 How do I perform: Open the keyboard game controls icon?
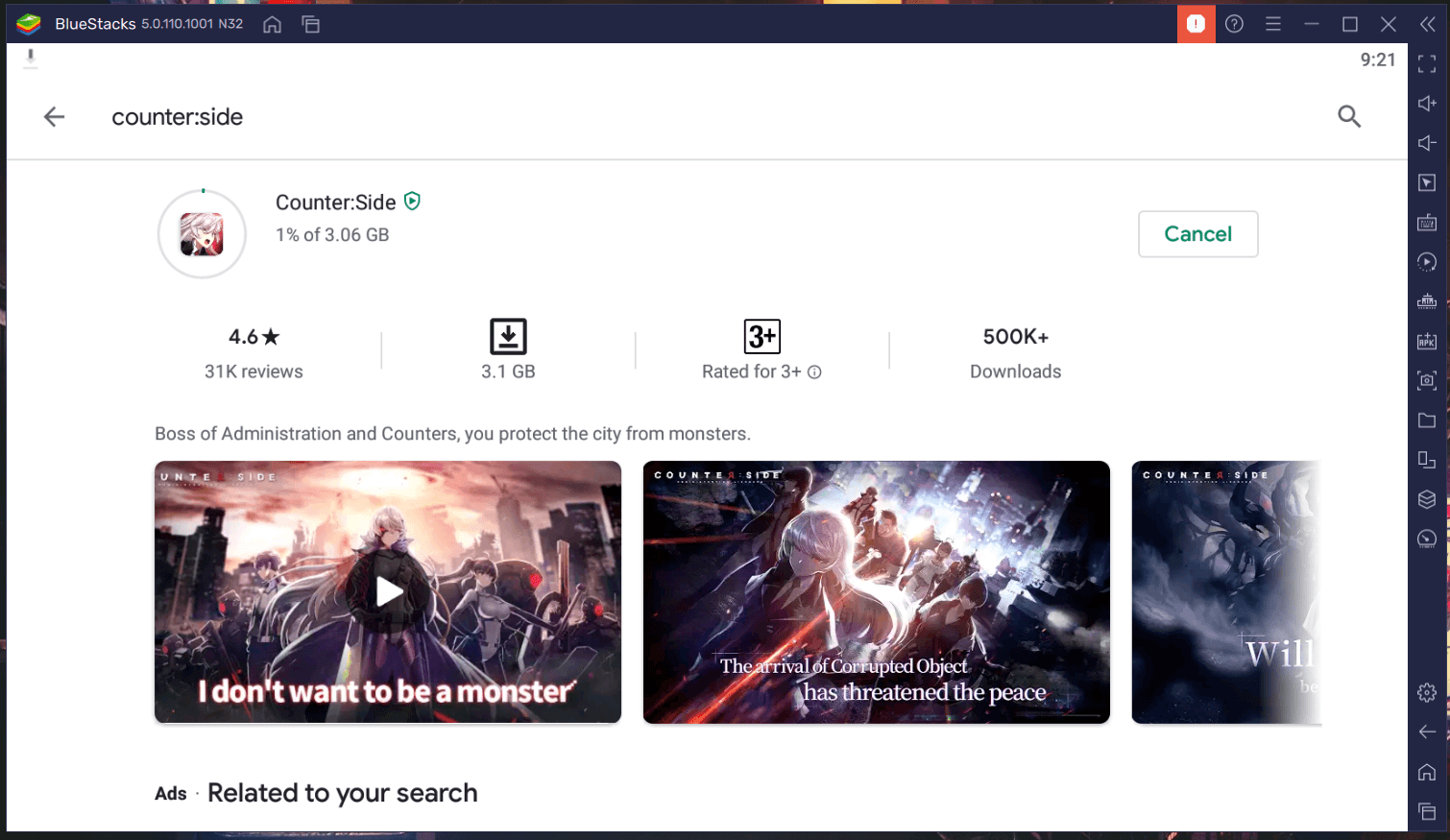[1427, 223]
